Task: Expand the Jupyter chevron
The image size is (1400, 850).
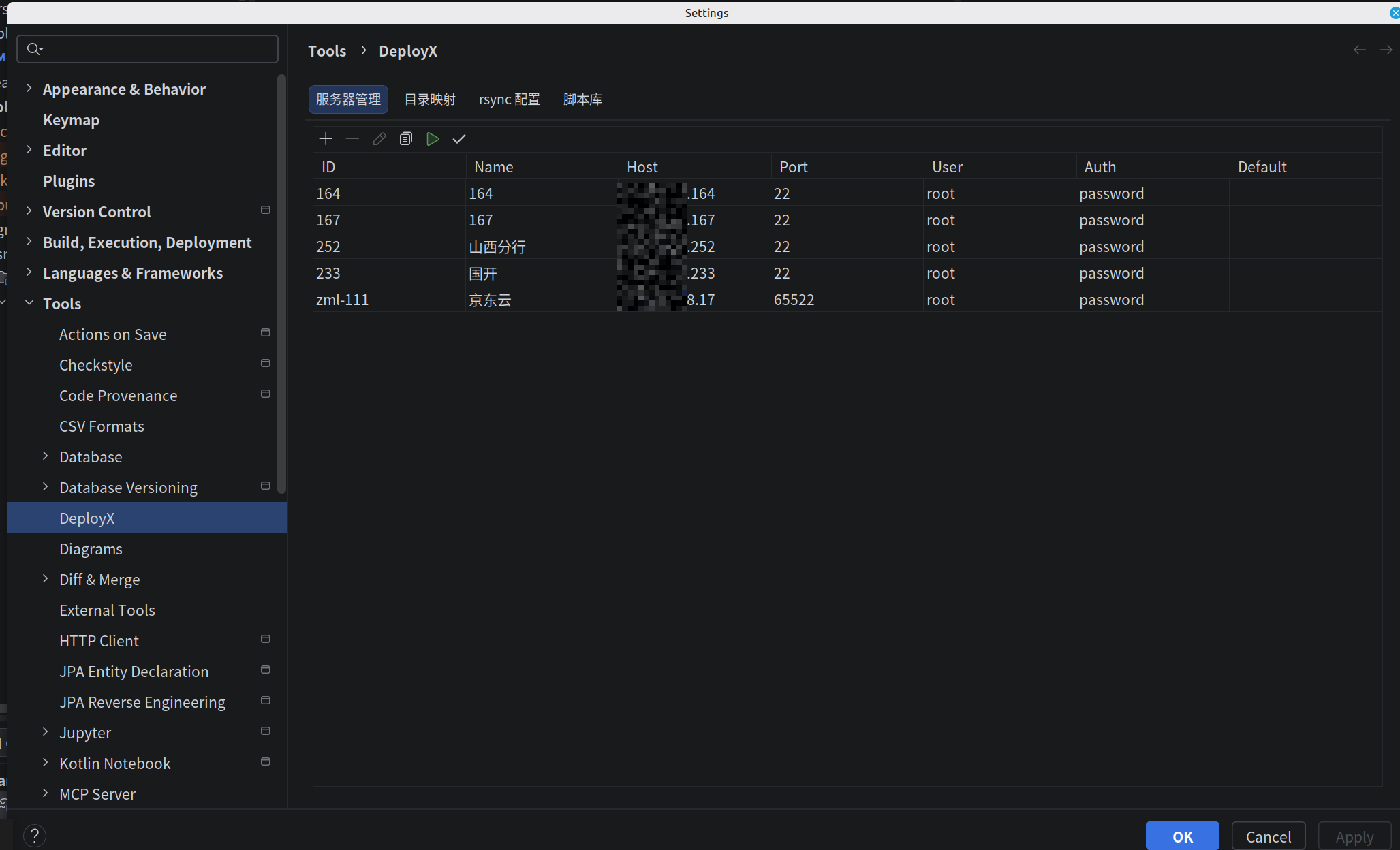Action: click(45, 731)
